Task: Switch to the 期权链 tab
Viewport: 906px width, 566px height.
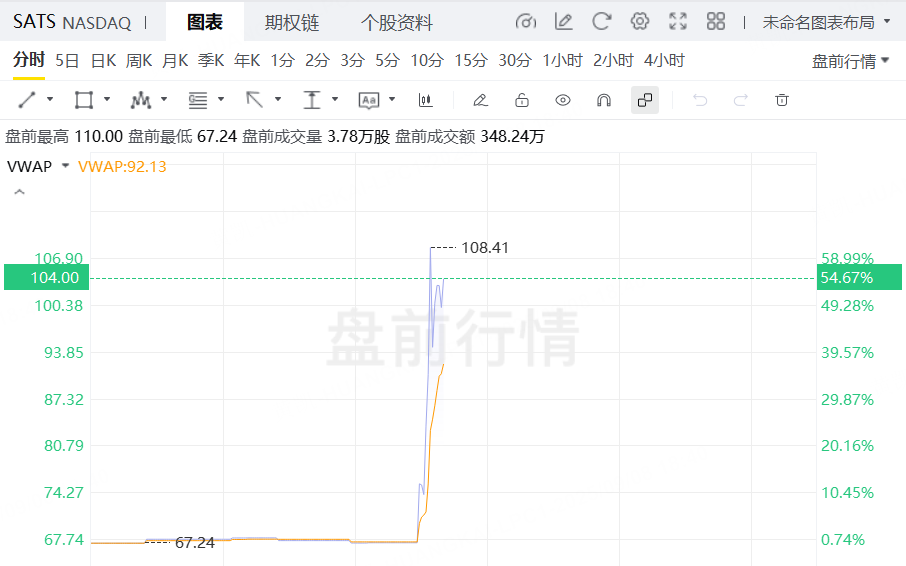Action: pyautogui.click(x=292, y=22)
